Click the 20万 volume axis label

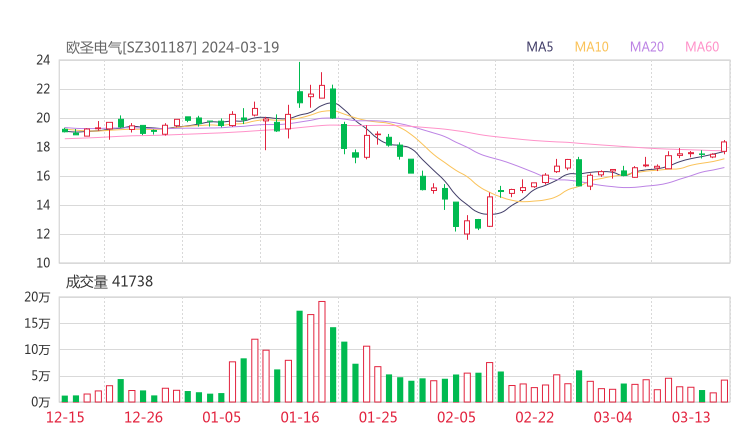[x=37, y=297]
